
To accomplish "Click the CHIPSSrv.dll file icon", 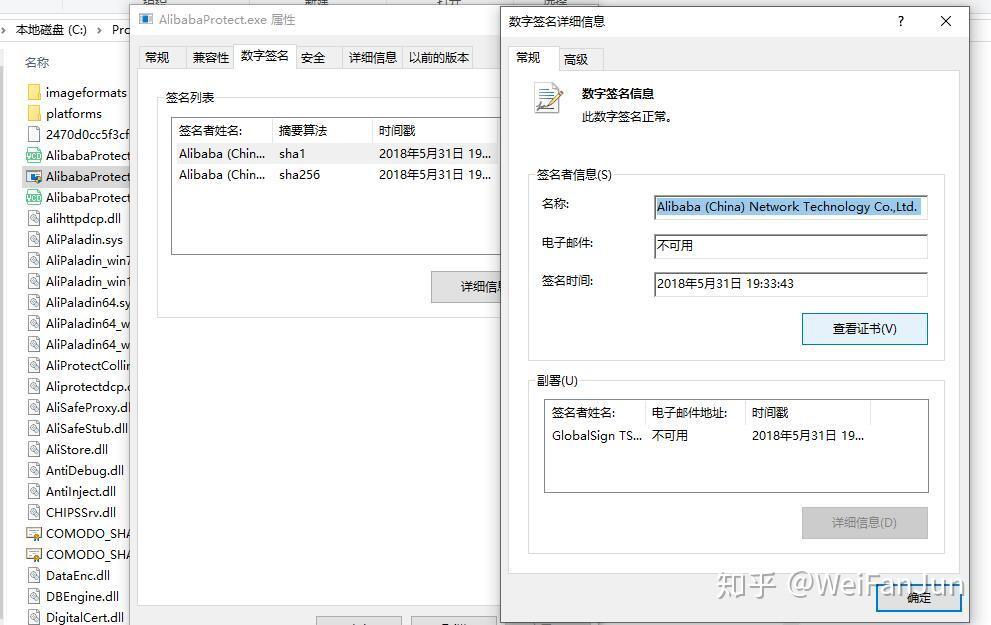I will coord(34,513).
